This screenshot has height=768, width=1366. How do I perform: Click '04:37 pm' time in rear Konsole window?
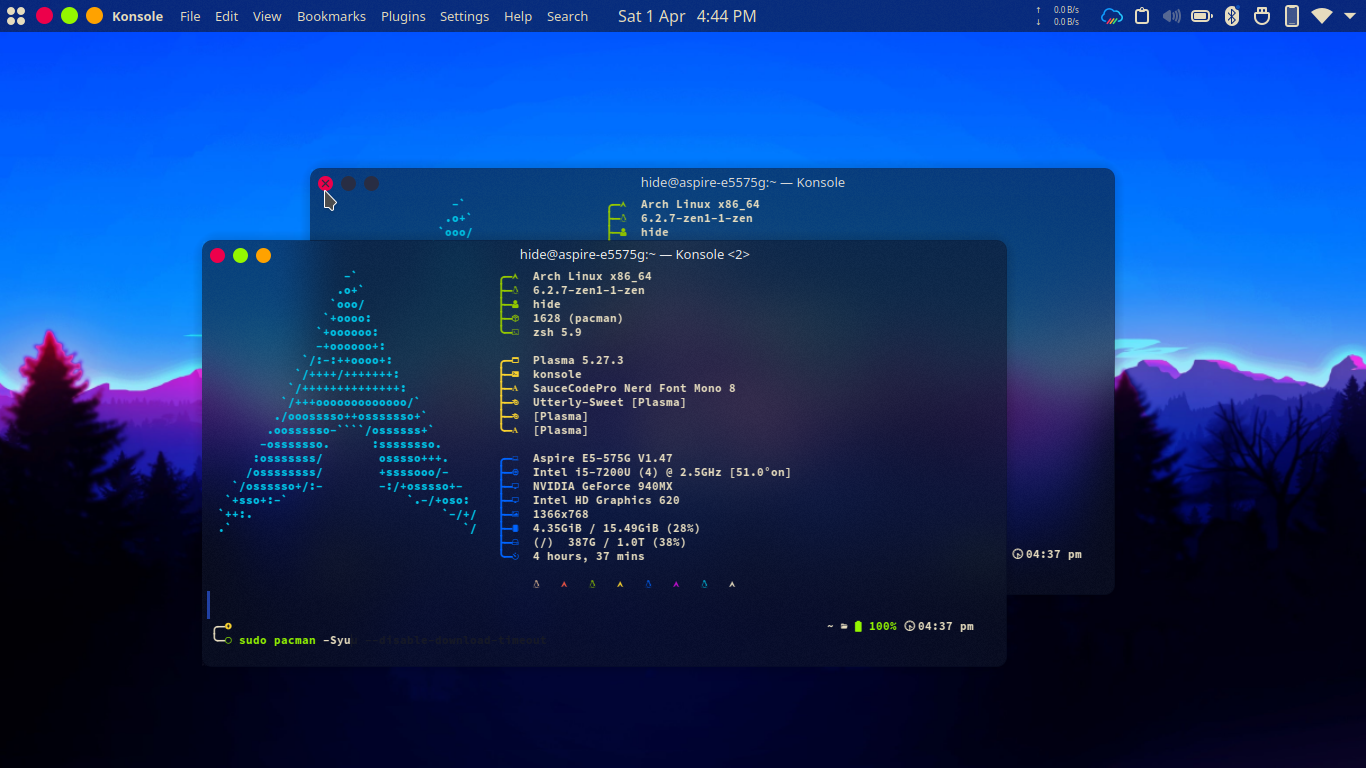(1054, 554)
